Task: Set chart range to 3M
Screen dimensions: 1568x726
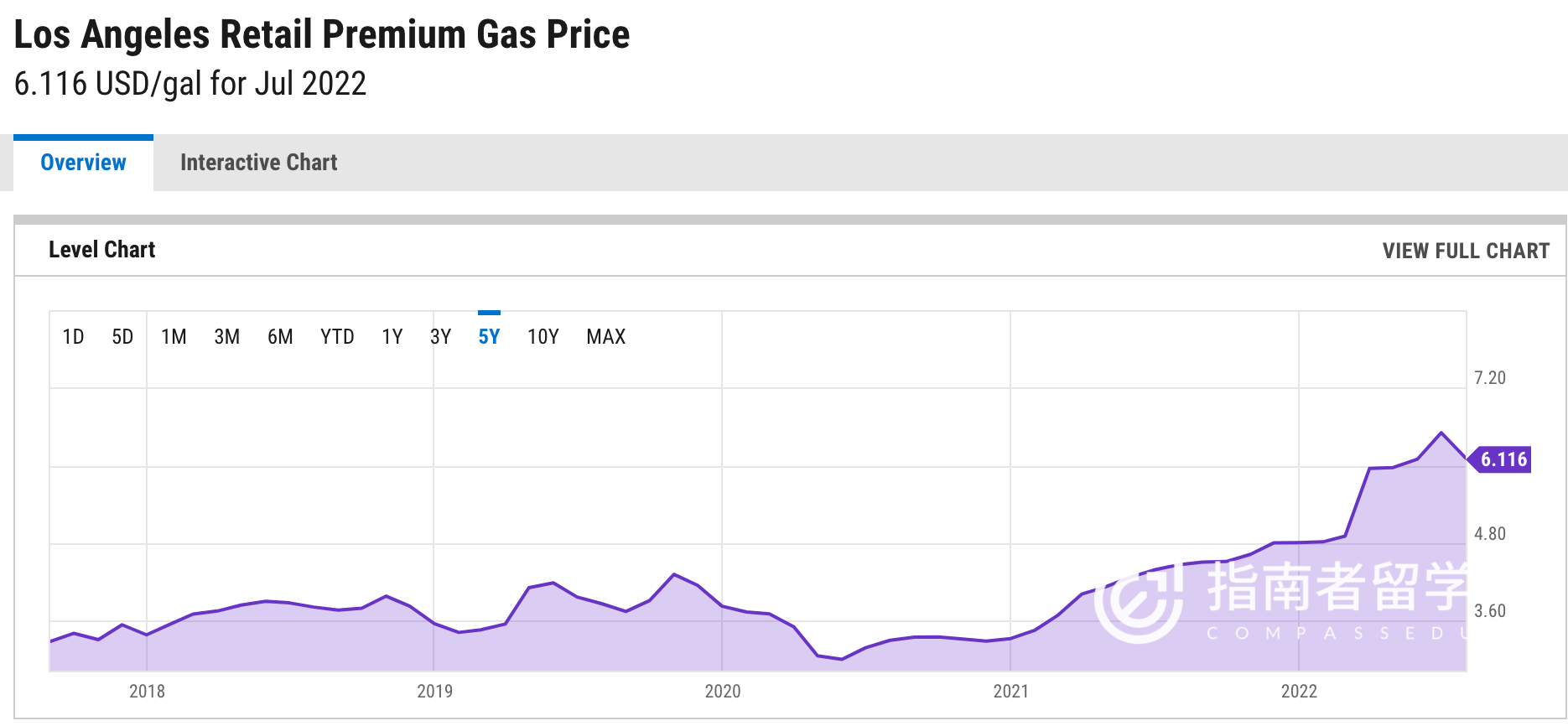Action: pos(226,337)
